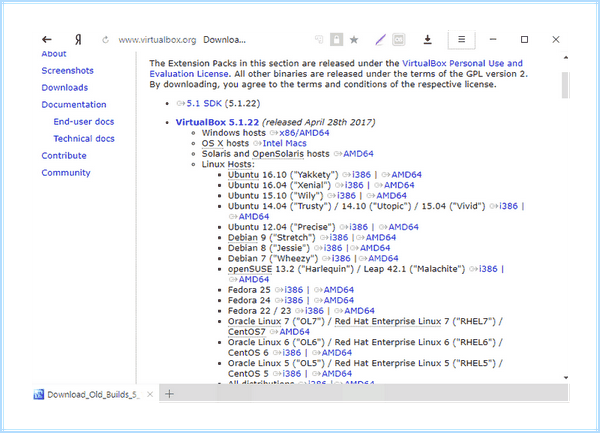Open a new tab with plus button

point(170,394)
